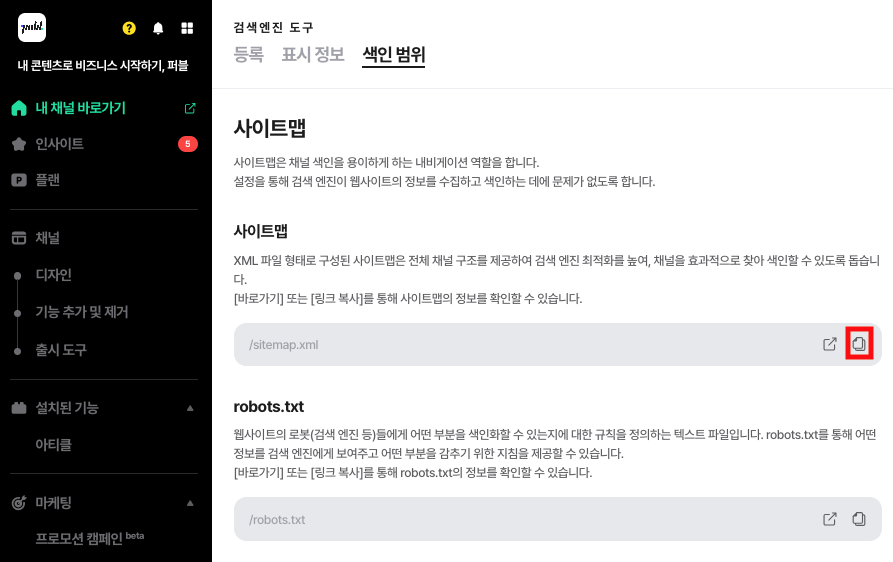Open sitemap.xml in new window
Image resolution: width=893 pixels, height=562 pixels.
pyautogui.click(x=829, y=344)
